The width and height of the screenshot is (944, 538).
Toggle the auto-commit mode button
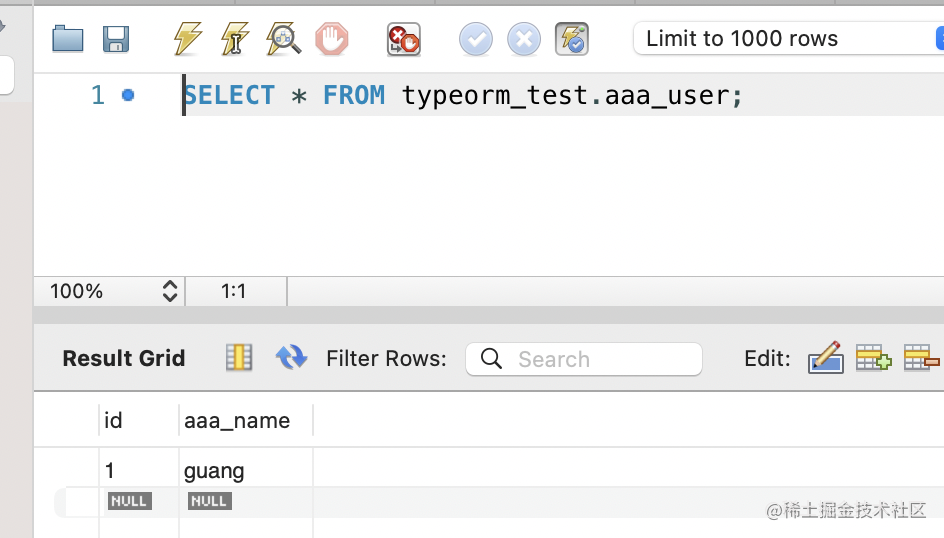(572, 40)
